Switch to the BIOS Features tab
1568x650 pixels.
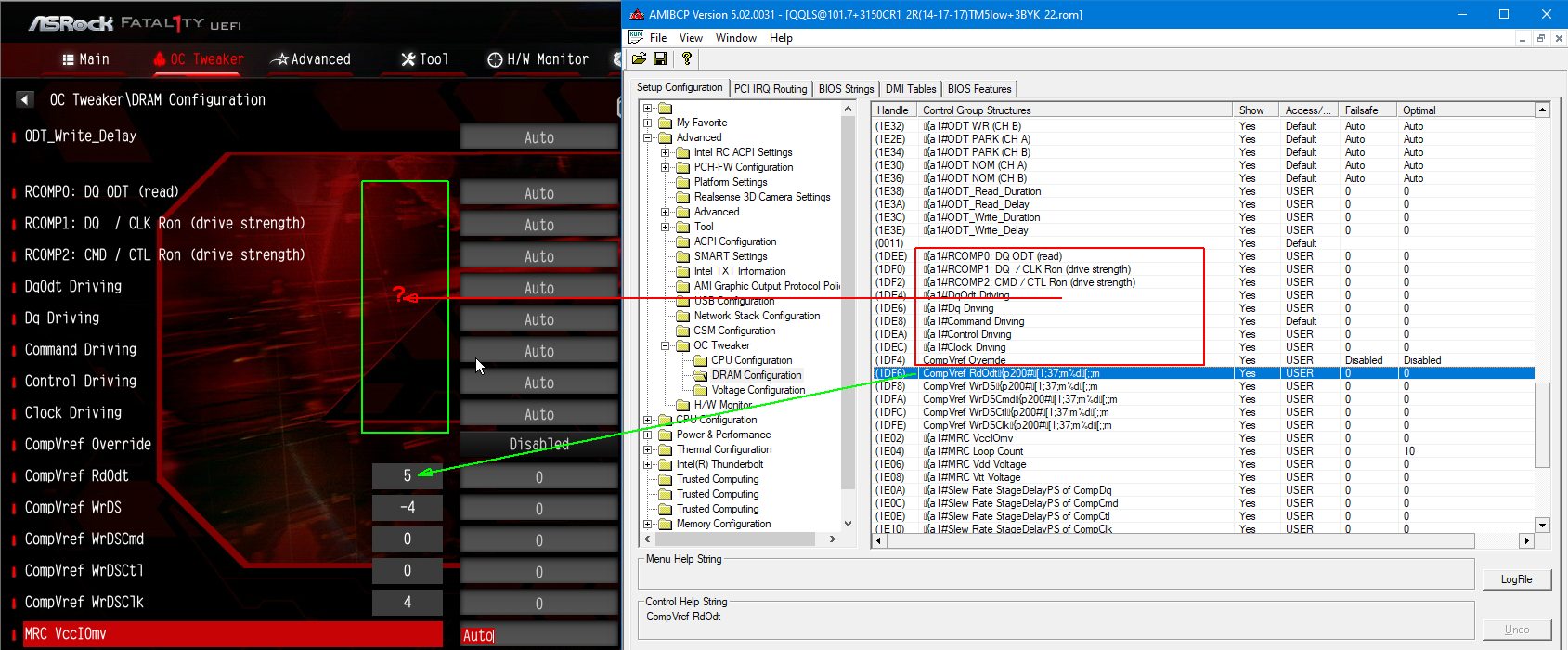pyautogui.click(x=979, y=89)
